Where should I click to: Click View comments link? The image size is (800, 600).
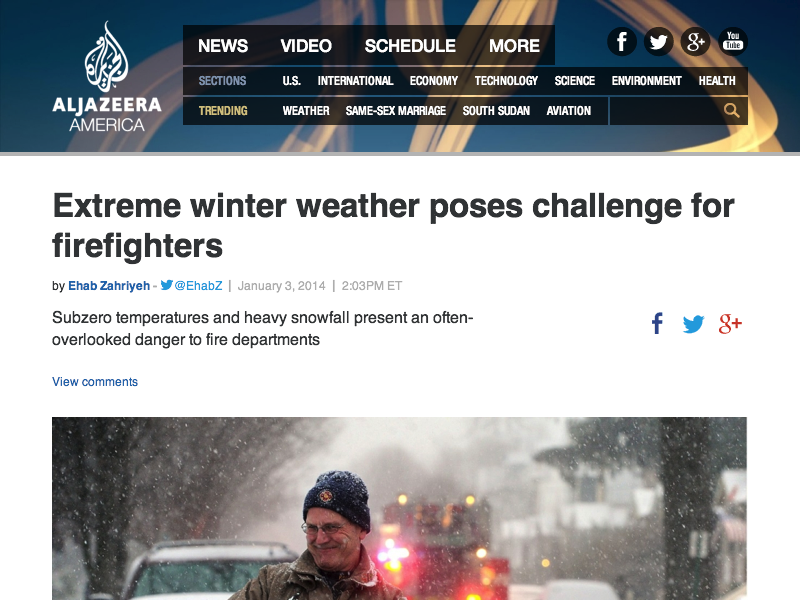tap(95, 382)
